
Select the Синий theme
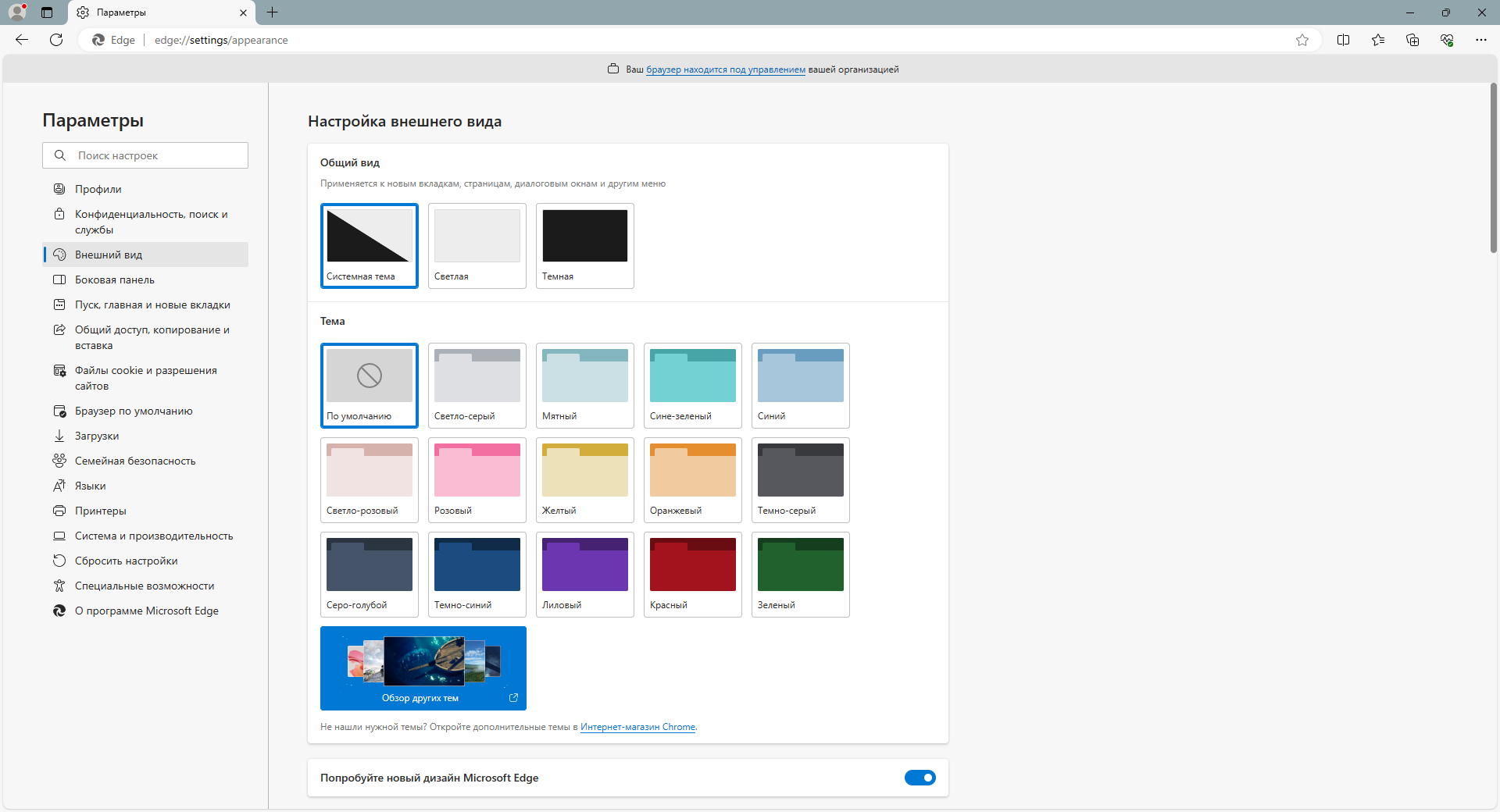pyautogui.click(x=801, y=386)
